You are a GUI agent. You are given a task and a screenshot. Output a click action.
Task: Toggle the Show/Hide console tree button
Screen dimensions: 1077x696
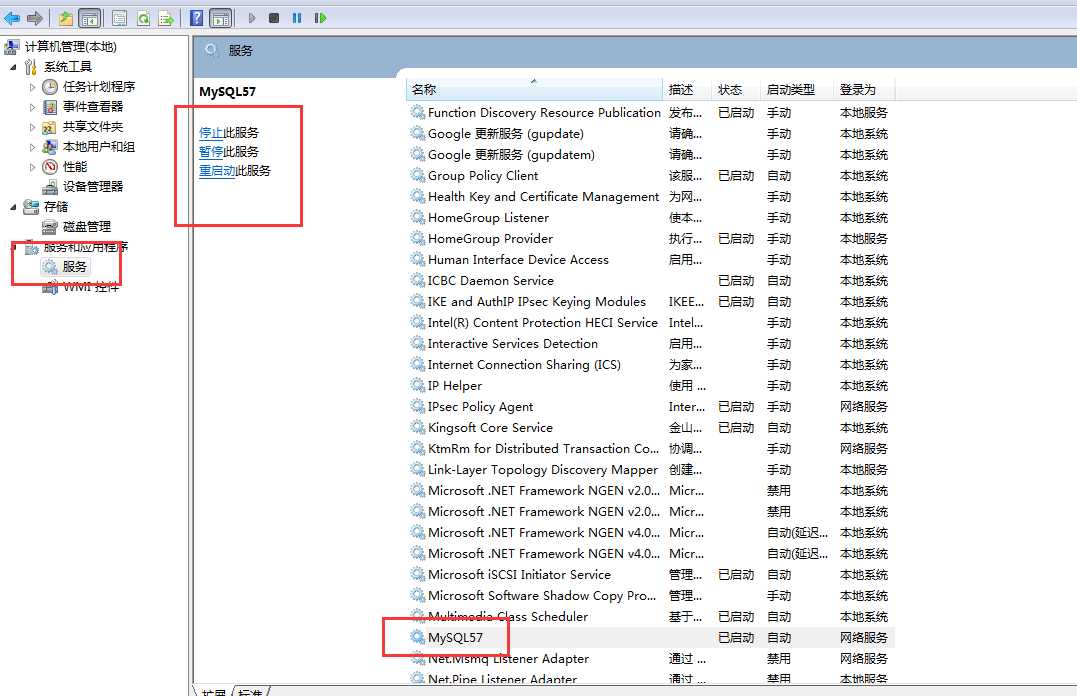tap(89, 18)
